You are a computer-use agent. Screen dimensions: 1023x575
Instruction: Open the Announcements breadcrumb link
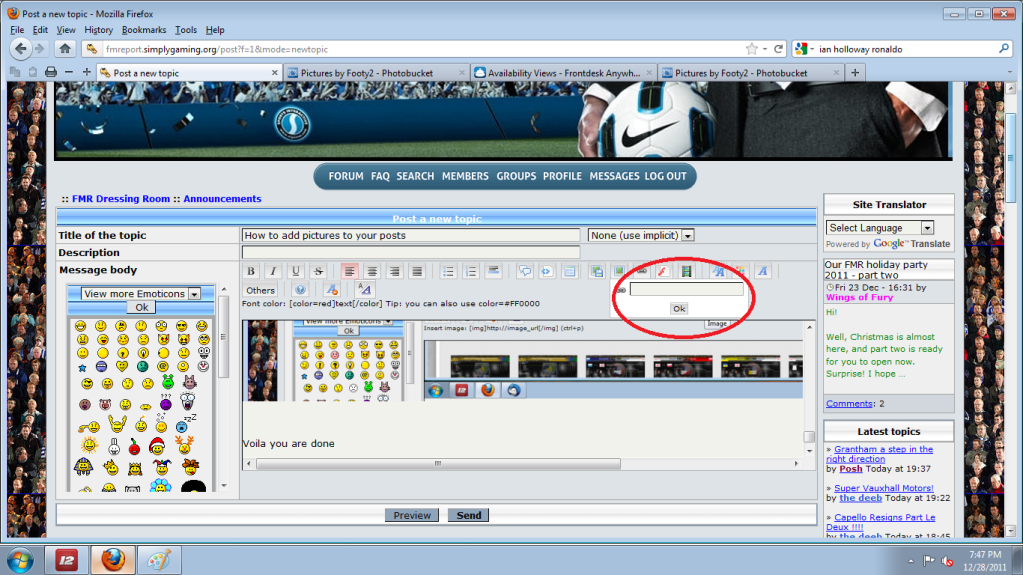click(x=222, y=199)
